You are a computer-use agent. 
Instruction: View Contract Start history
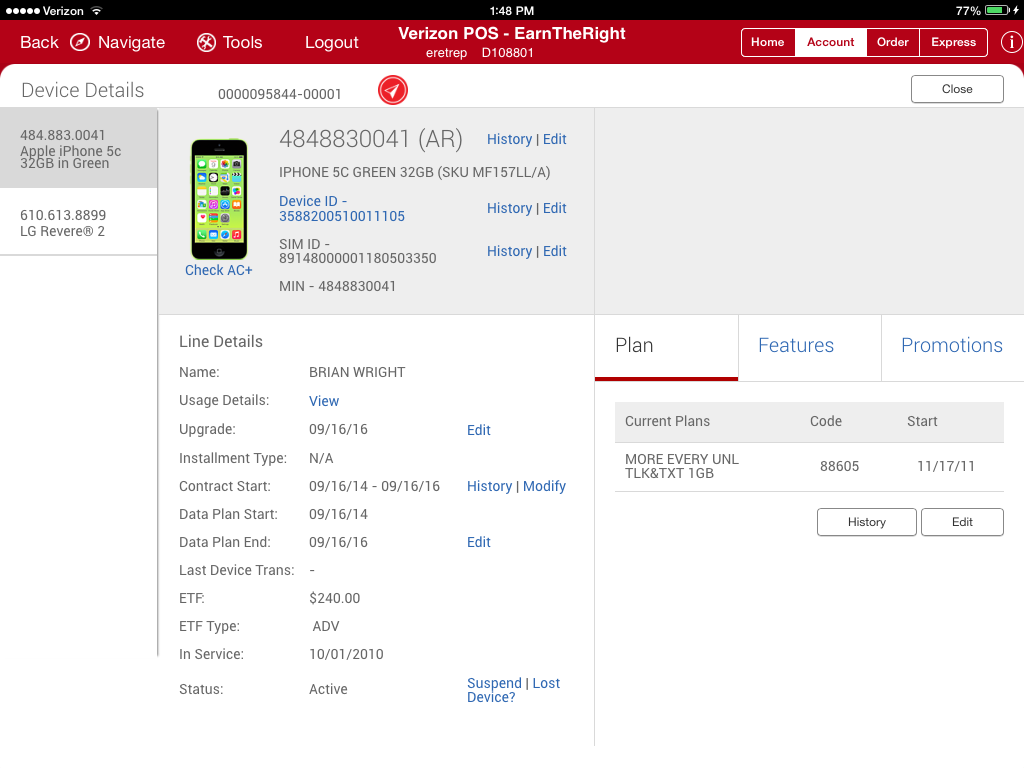489,487
